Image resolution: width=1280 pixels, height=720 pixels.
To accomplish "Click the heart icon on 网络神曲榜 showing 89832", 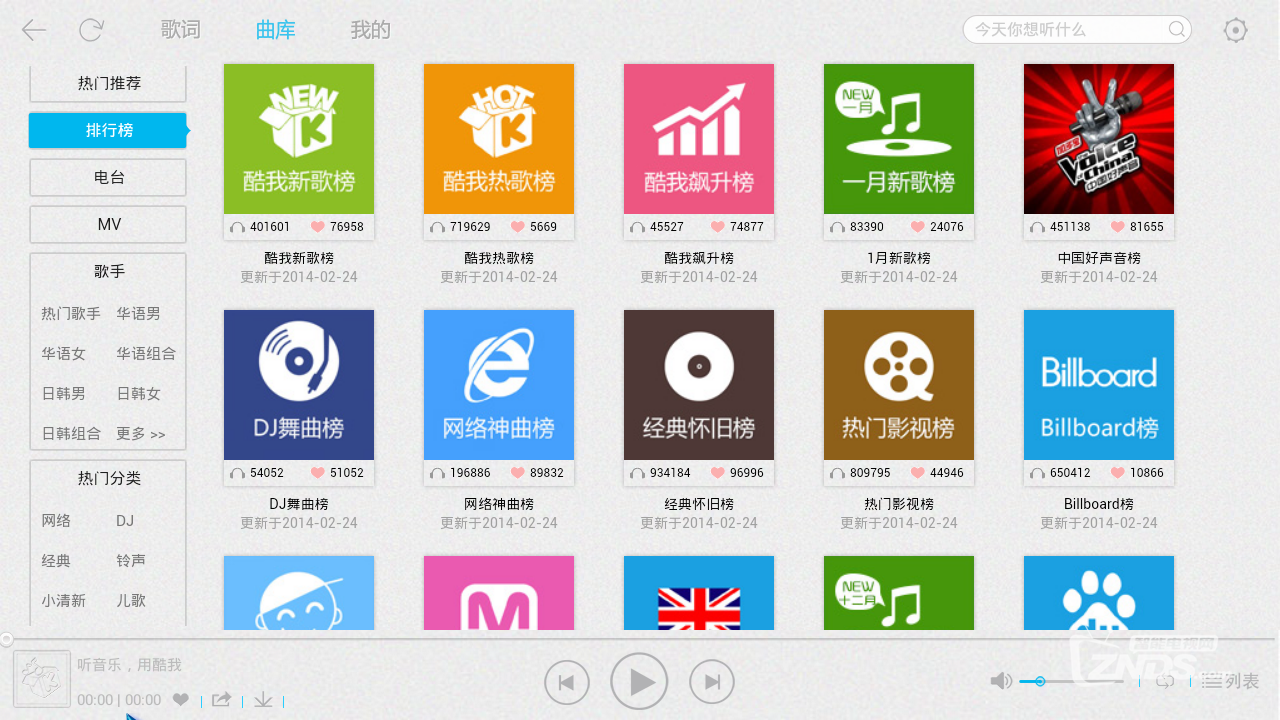I will click(x=518, y=473).
